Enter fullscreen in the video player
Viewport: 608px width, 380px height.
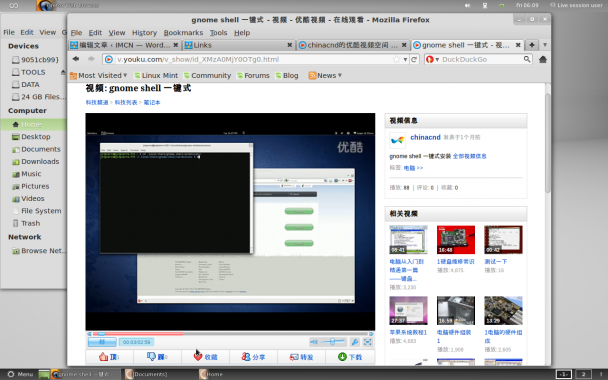coord(368,342)
